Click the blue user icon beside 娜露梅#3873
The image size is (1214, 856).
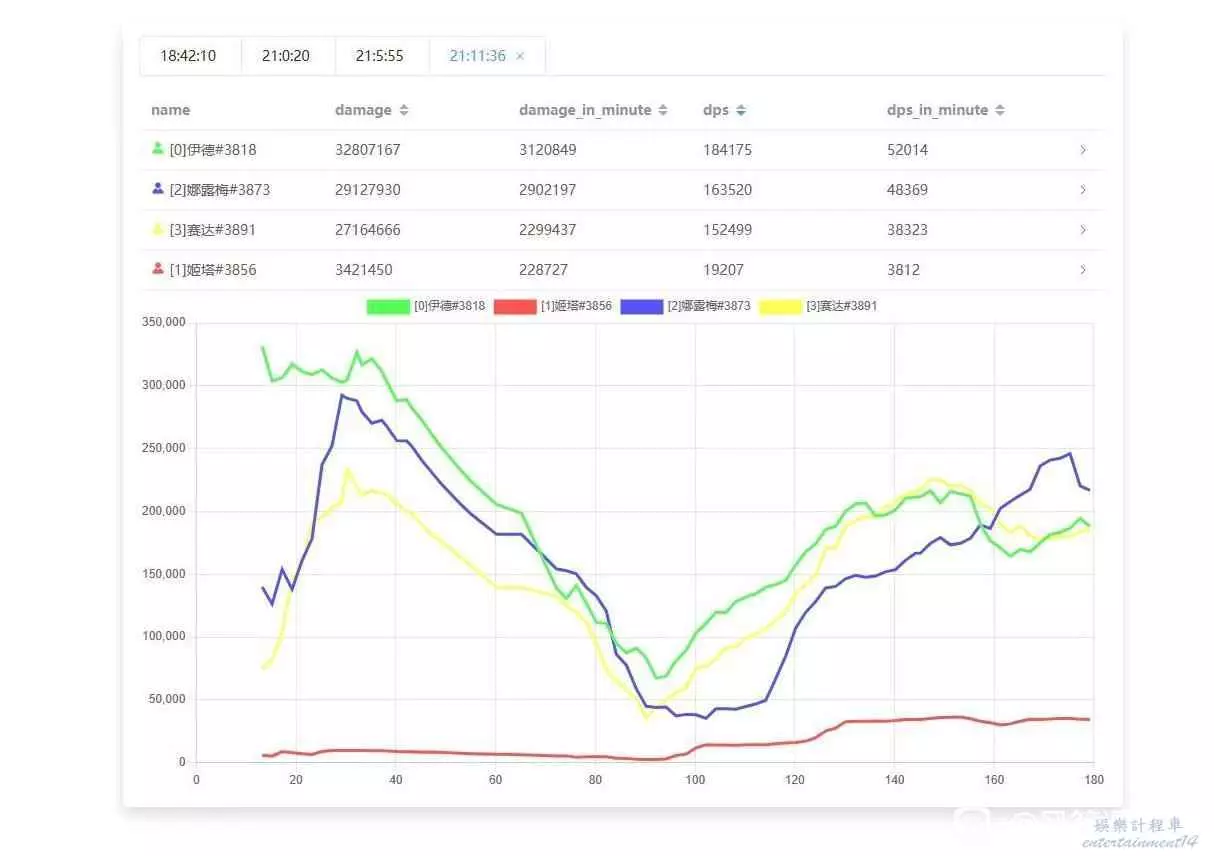[x=157, y=189]
